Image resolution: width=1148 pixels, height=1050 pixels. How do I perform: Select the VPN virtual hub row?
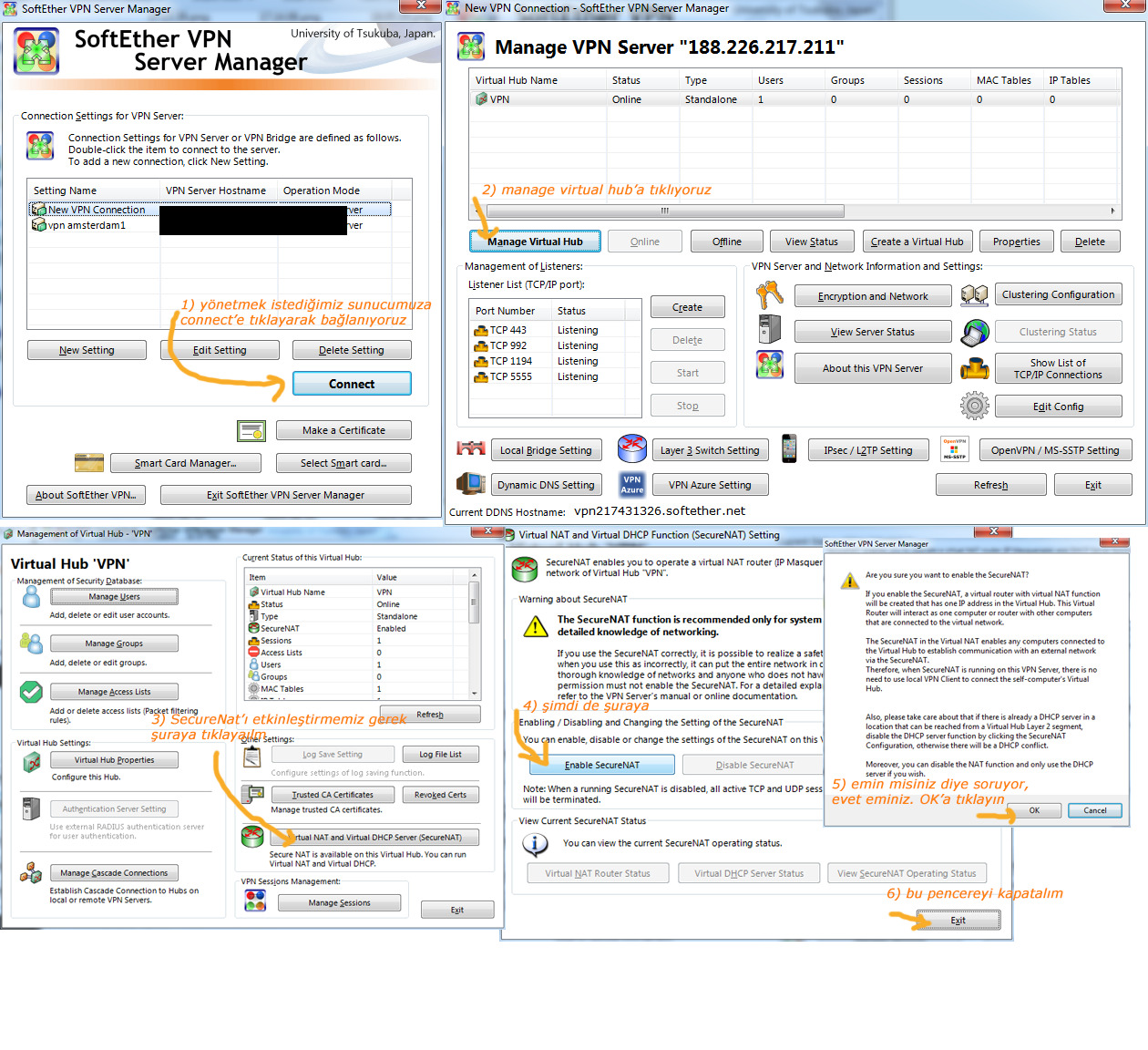click(794, 99)
